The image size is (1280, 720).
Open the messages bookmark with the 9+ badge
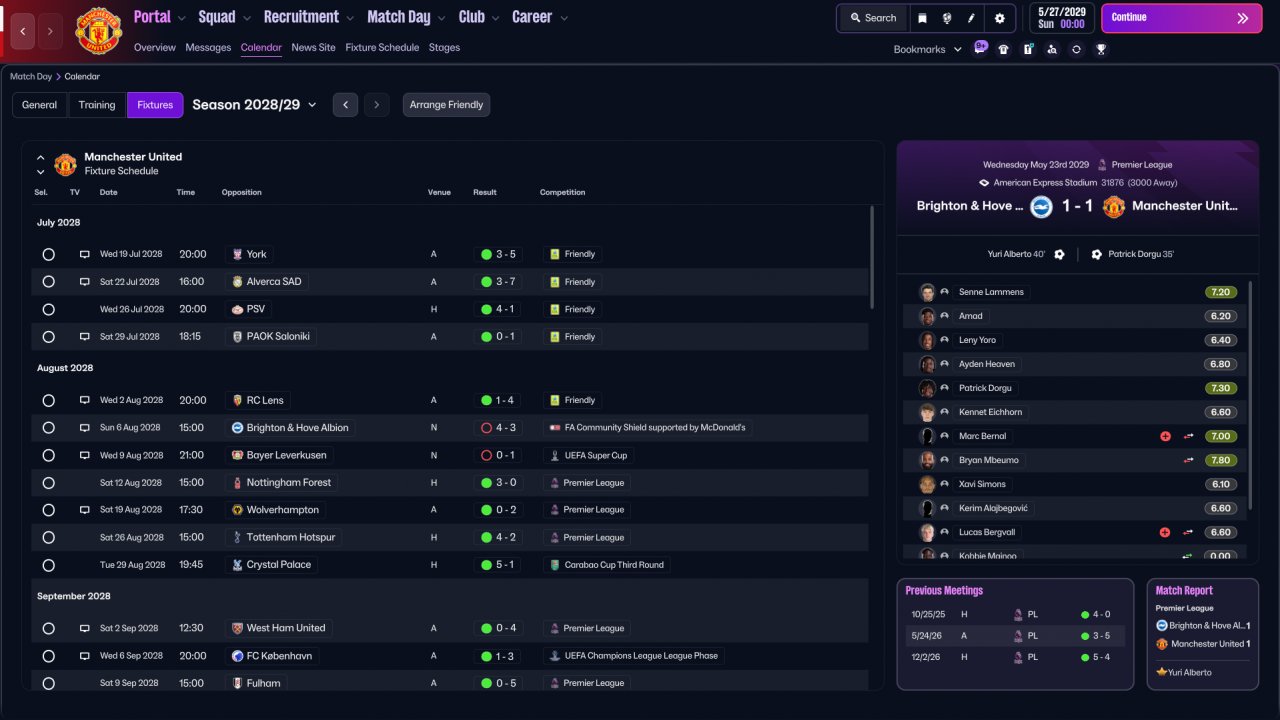[x=980, y=47]
